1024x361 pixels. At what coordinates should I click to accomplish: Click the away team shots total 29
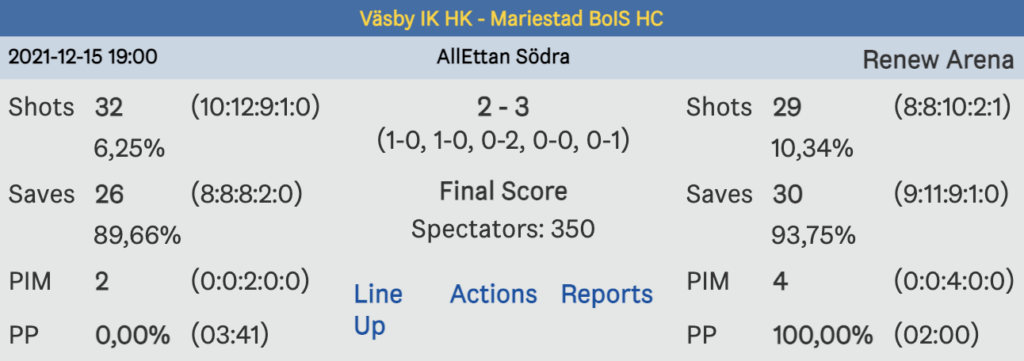coord(787,107)
